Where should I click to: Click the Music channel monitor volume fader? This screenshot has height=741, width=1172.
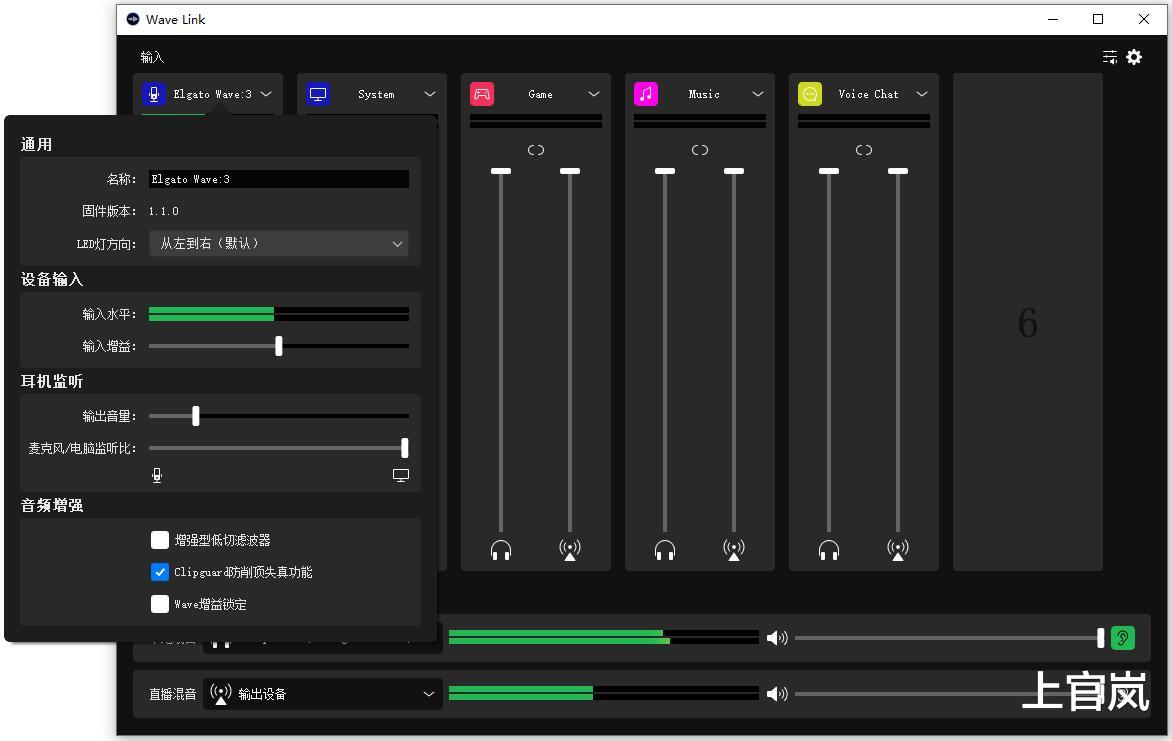click(664, 171)
